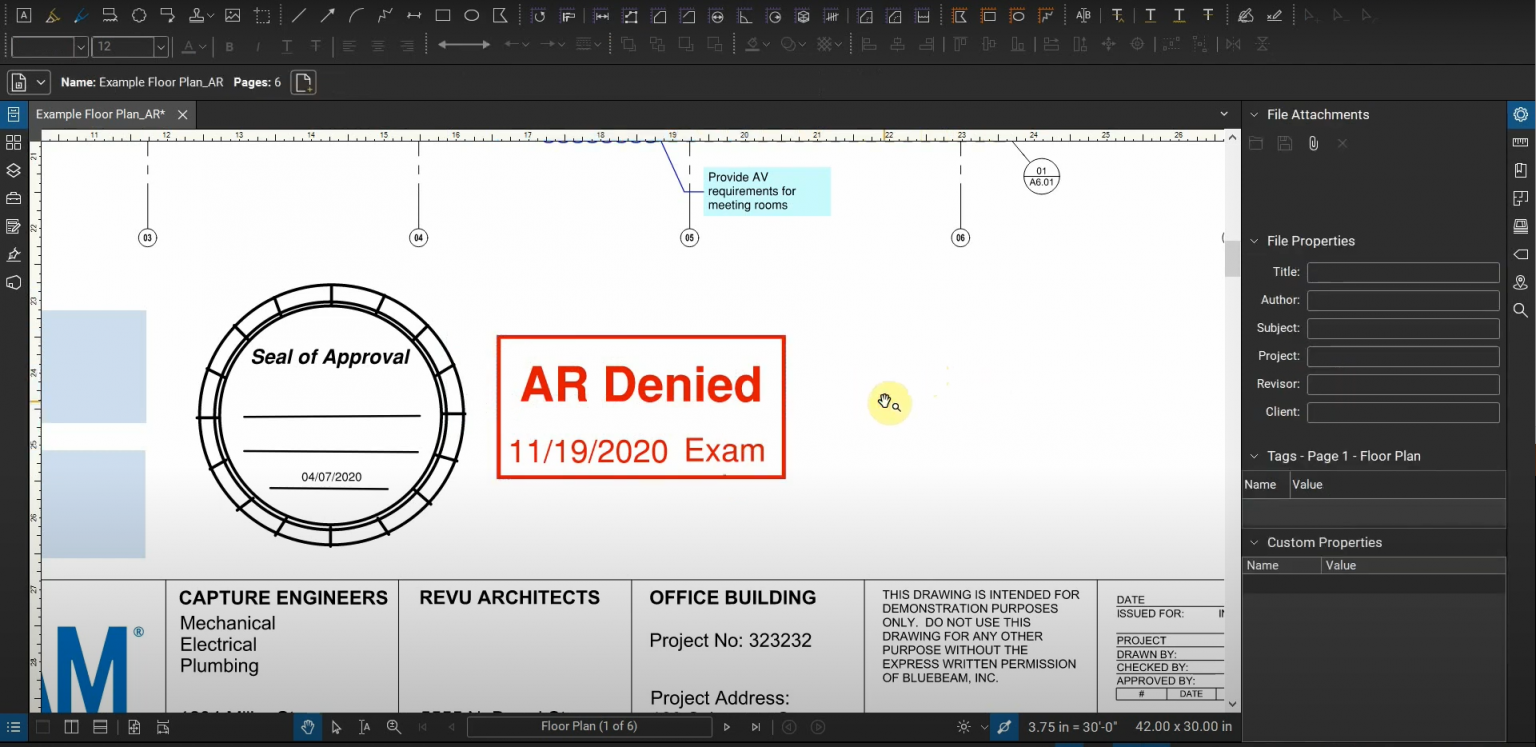Toggle underline text formatting
This screenshot has height=747, width=1536.
pyautogui.click(x=285, y=47)
